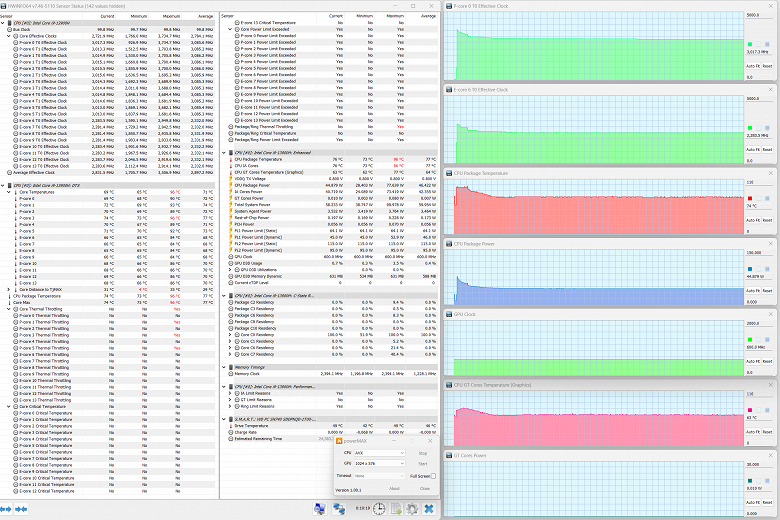Click green color swatch on P-core 0 graph
This screenshot has height=520, width=780.
750,44
